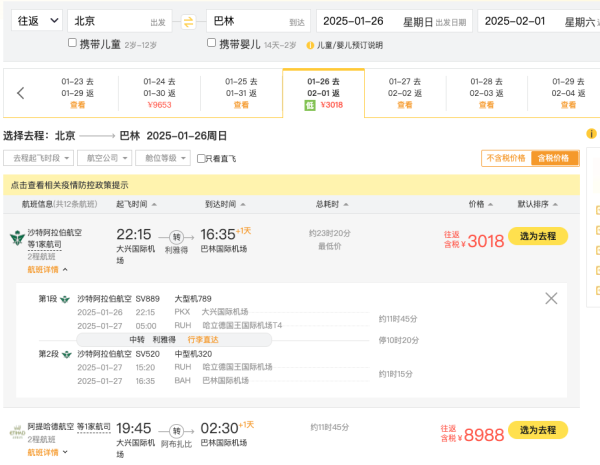Click 停10时20分 layover duration
Viewport: 600px width, 465px height.
[x=398, y=340]
